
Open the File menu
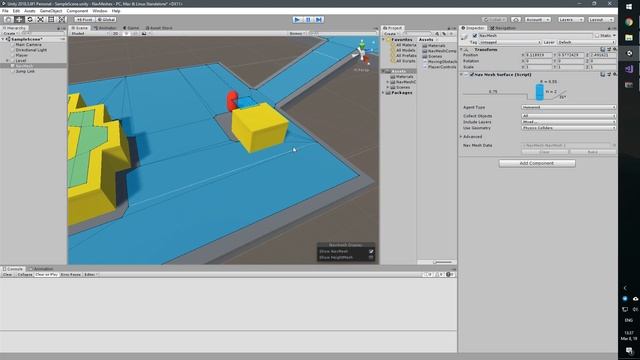tap(5, 11)
